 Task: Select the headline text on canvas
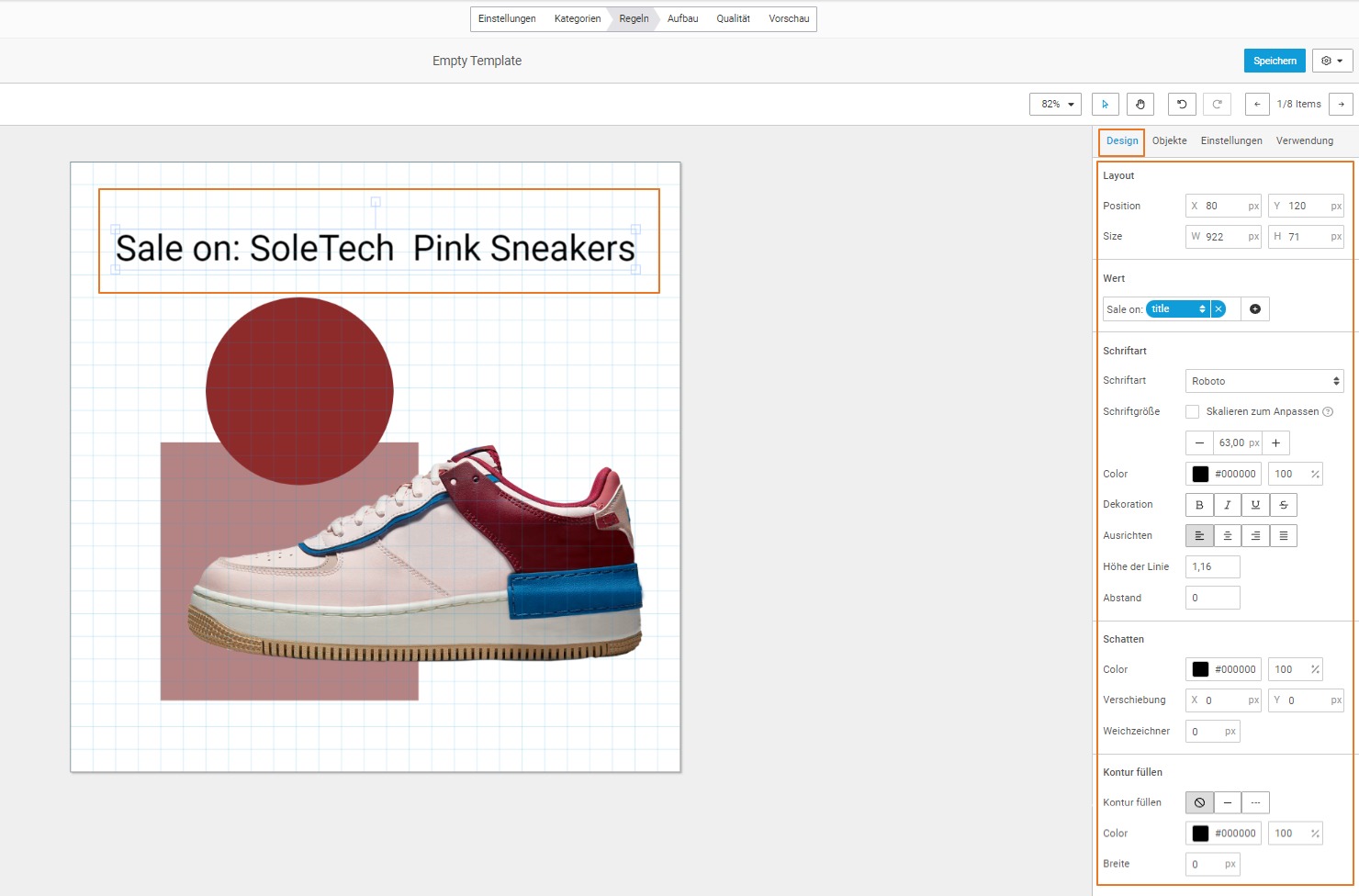375,249
